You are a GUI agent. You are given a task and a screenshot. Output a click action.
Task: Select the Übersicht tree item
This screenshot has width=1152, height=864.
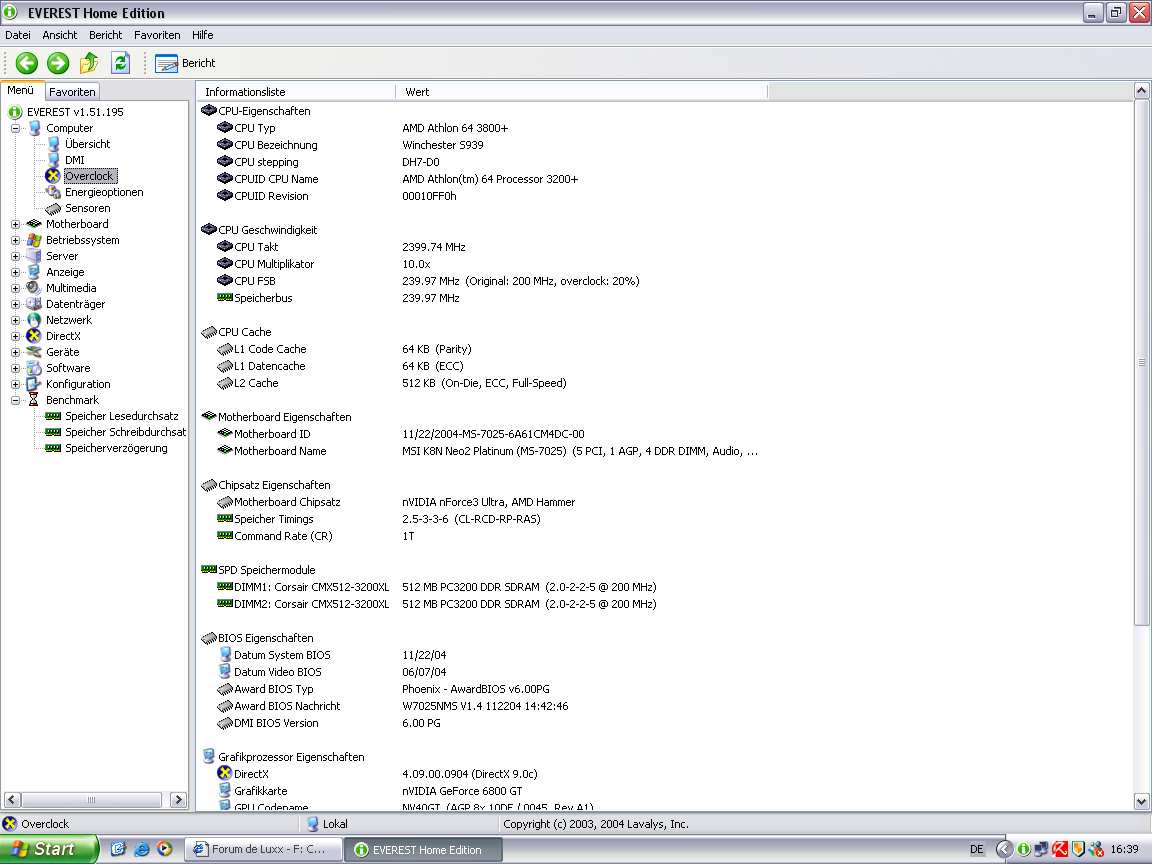tap(87, 144)
